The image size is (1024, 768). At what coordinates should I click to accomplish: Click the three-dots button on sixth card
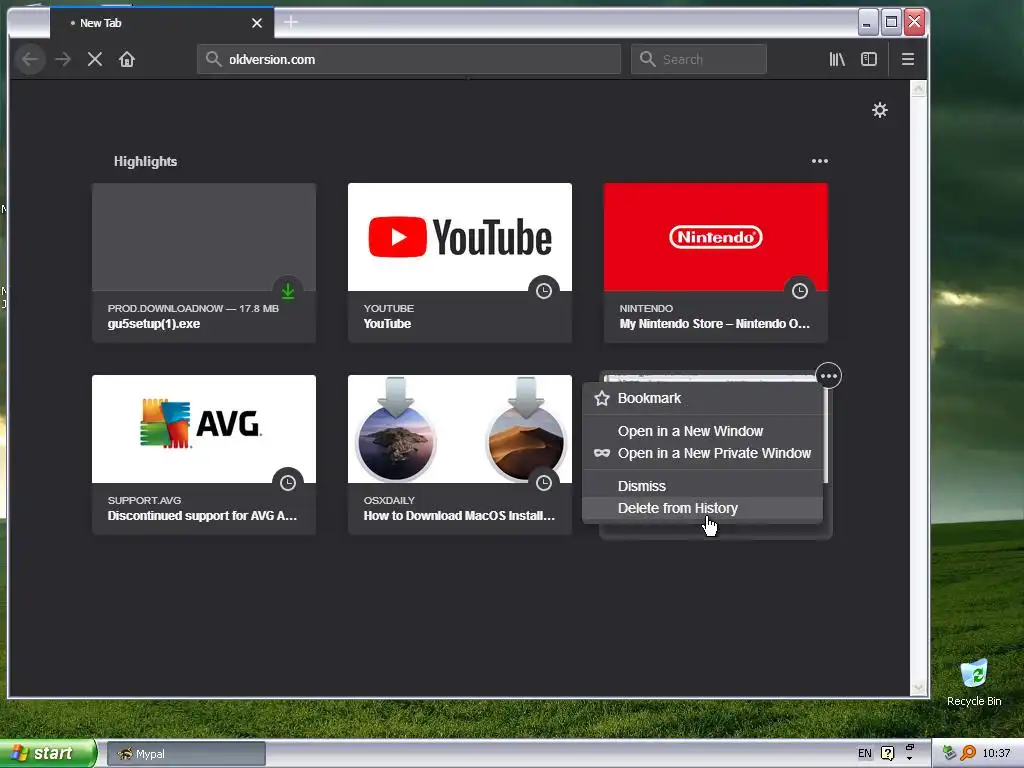point(828,376)
